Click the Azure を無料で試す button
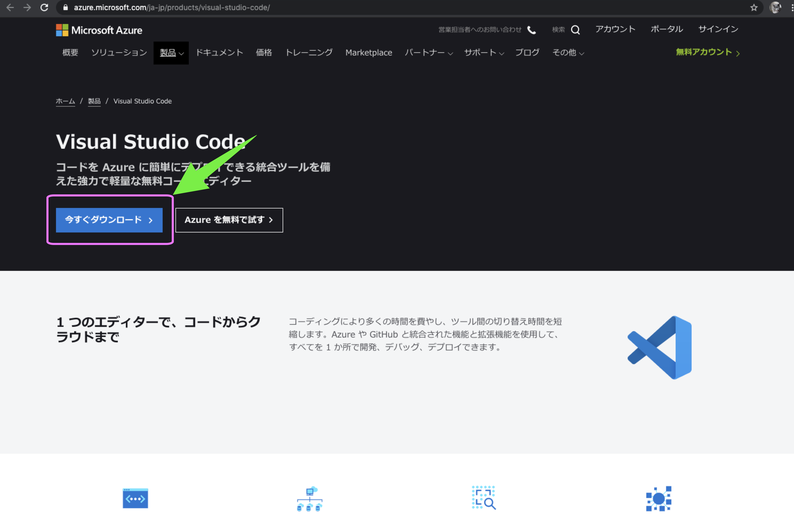This screenshot has height=514, width=794. pyautogui.click(x=229, y=220)
